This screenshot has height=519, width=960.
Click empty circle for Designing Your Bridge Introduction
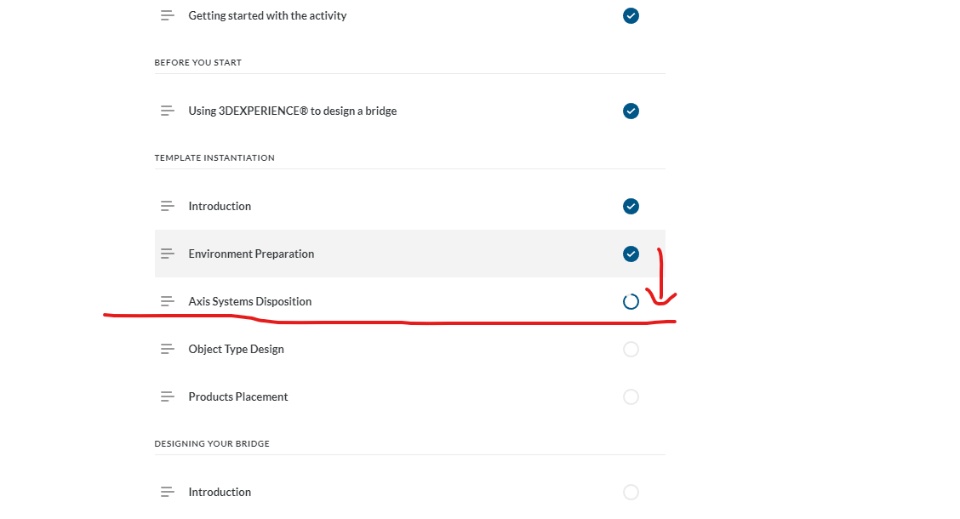[x=631, y=492]
